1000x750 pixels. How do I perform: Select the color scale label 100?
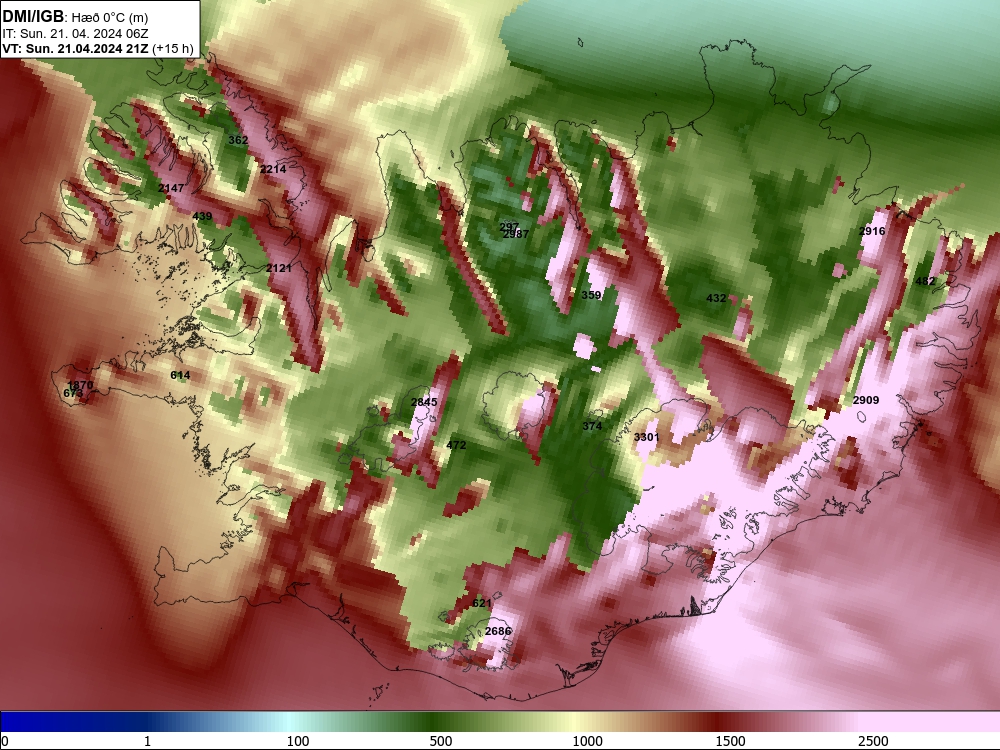(x=298, y=741)
